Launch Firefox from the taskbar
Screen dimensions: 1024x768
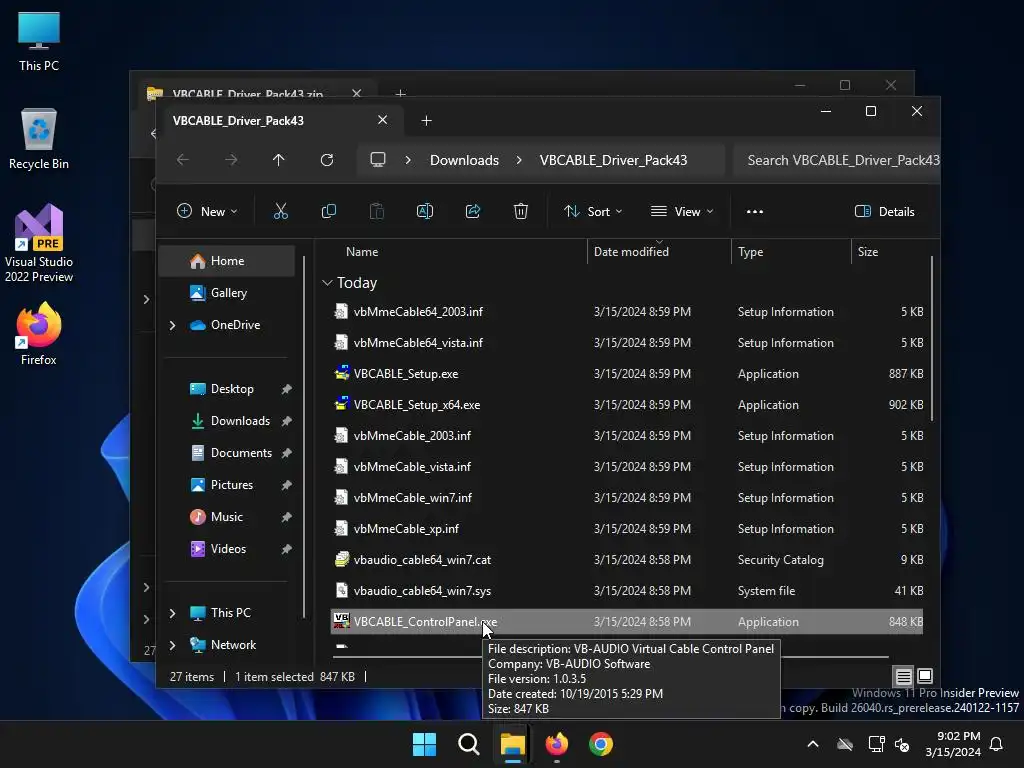click(x=556, y=744)
